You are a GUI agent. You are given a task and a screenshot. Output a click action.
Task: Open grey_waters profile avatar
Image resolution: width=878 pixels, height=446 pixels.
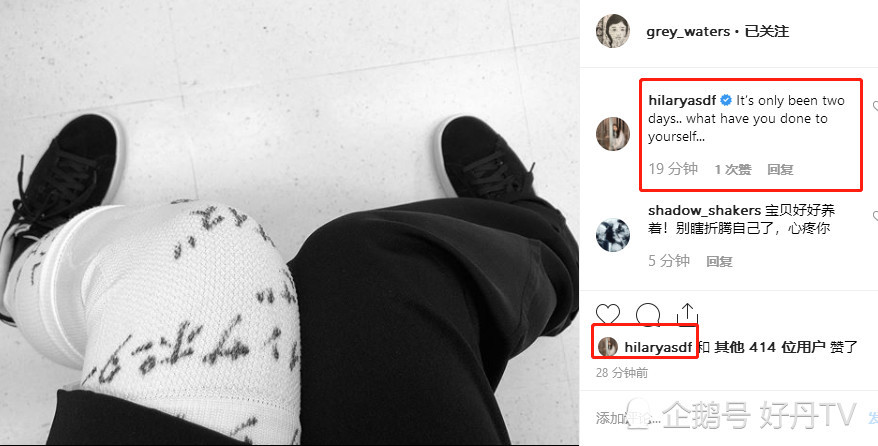click(x=613, y=31)
